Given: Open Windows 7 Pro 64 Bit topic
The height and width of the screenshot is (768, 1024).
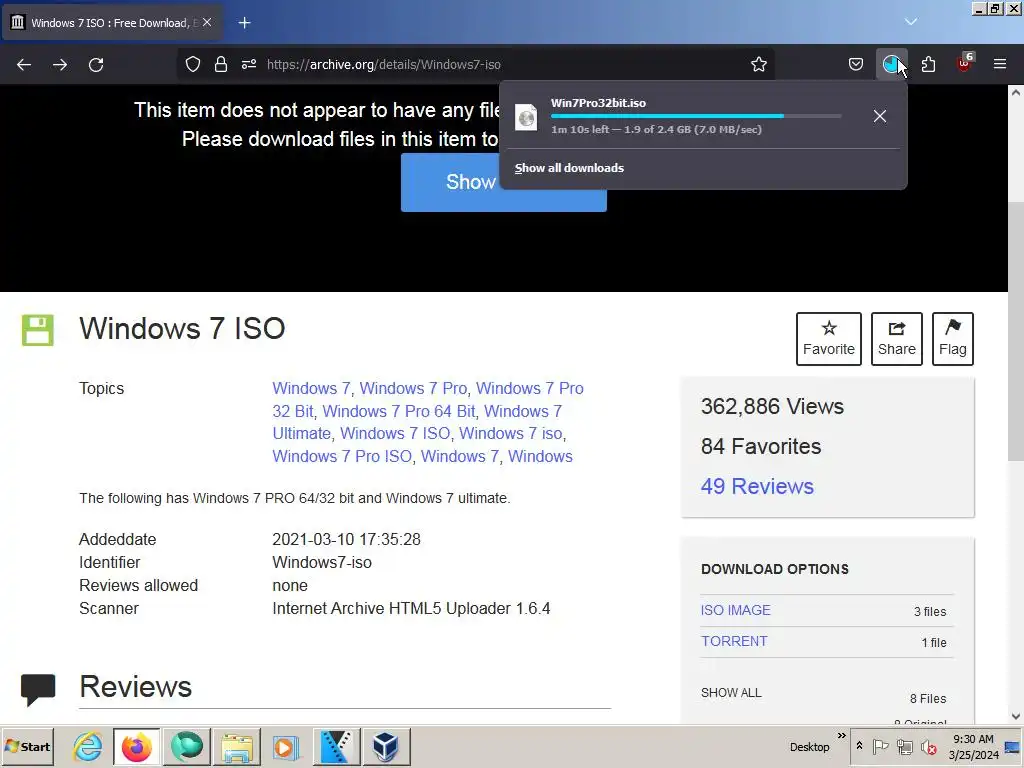Looking at the screenshot, I should (398, 411).
